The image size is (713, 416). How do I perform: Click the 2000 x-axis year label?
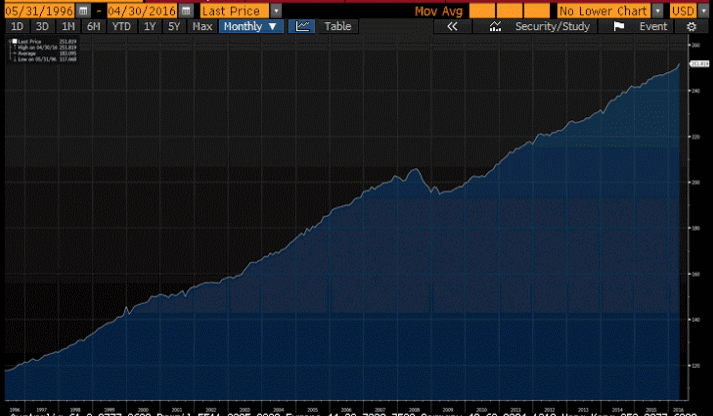click(x=143, y=410)
